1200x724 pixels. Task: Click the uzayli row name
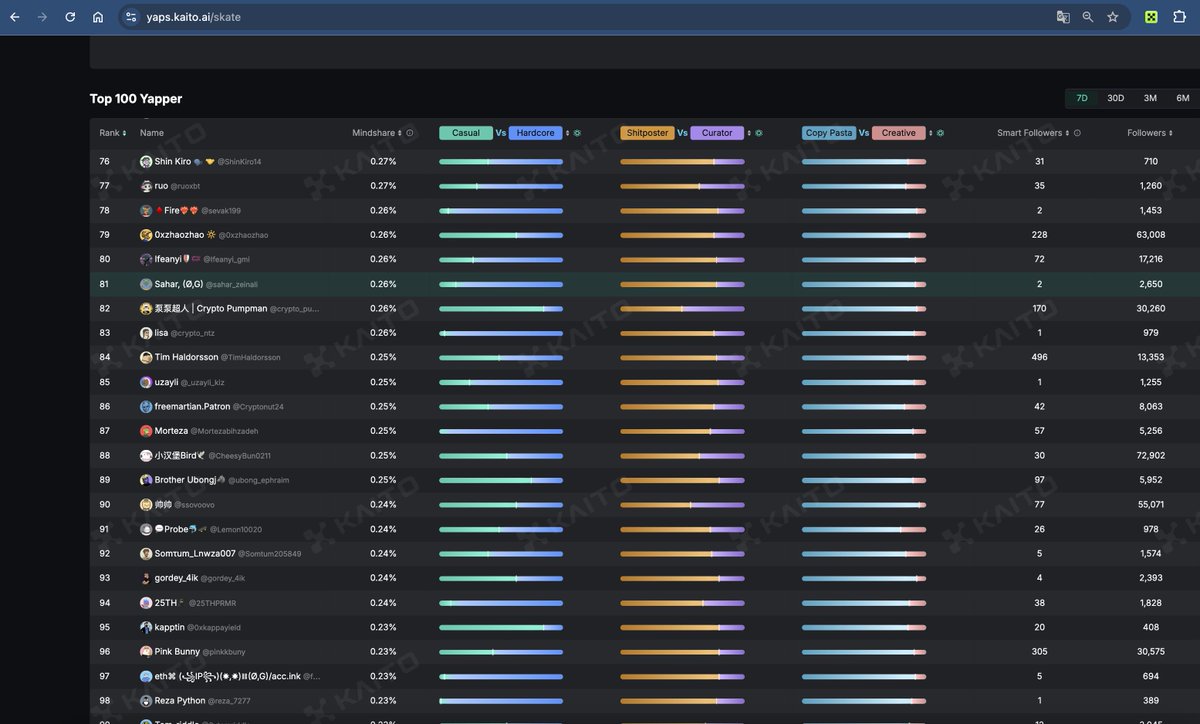coord(166,382)
